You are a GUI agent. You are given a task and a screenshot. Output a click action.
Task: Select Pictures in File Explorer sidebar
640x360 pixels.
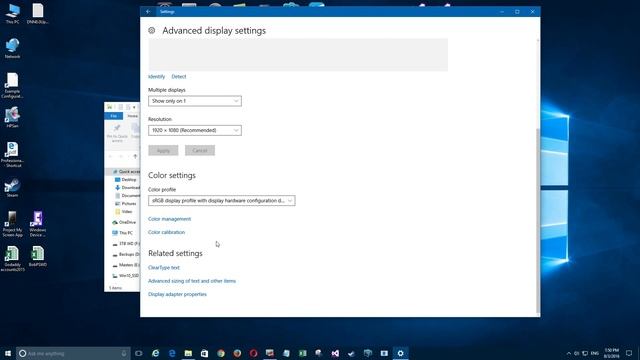tap(126, 204)
